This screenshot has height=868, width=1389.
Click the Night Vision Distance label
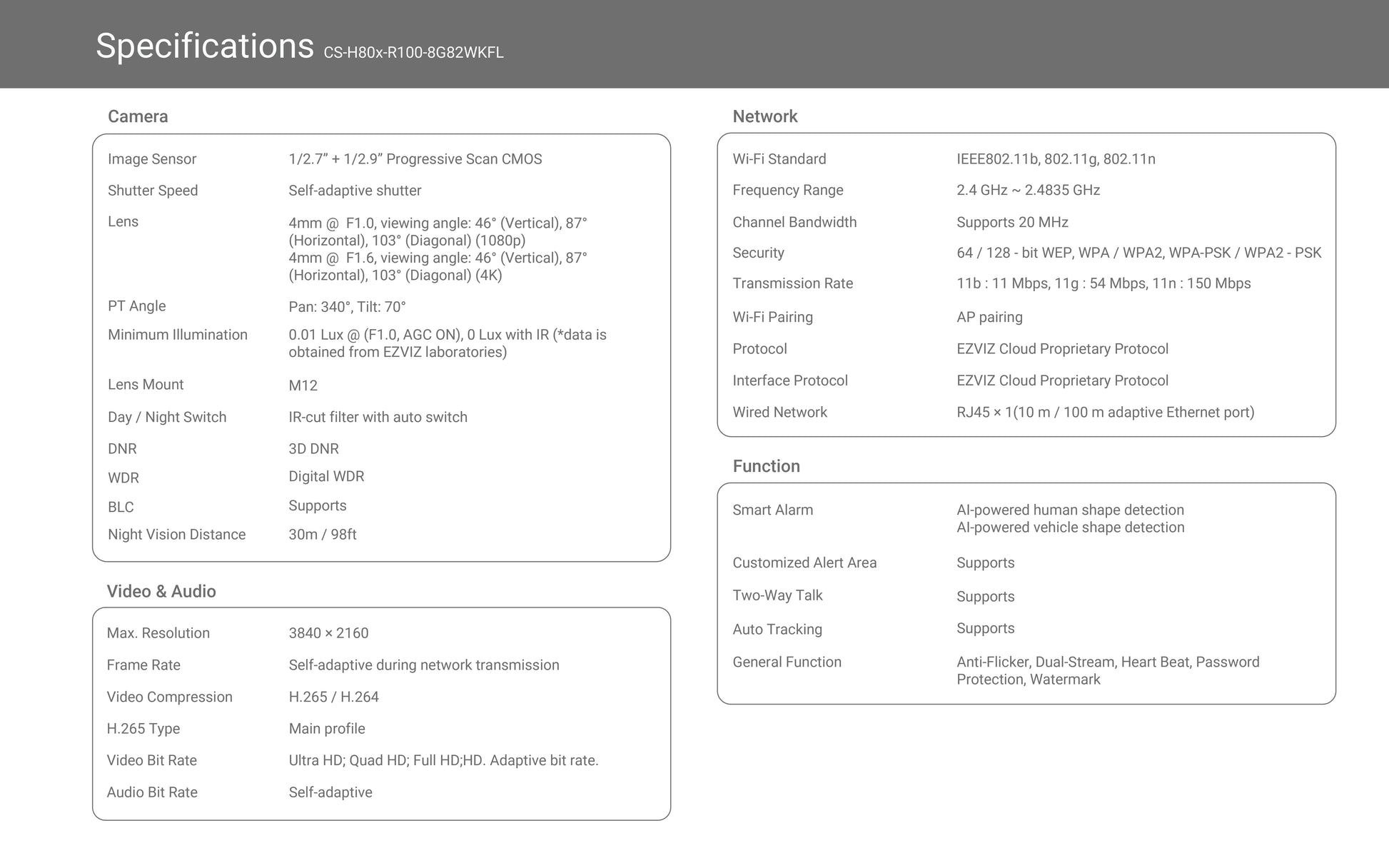pos(176,535)
